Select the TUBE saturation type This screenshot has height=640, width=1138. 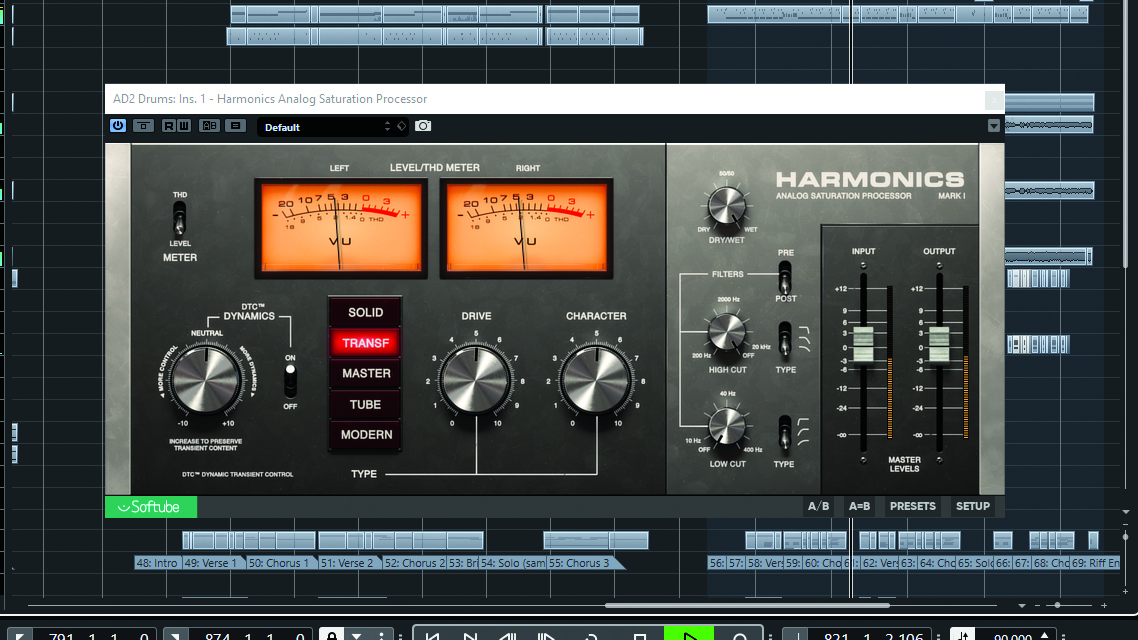click(x=365, y=404)
